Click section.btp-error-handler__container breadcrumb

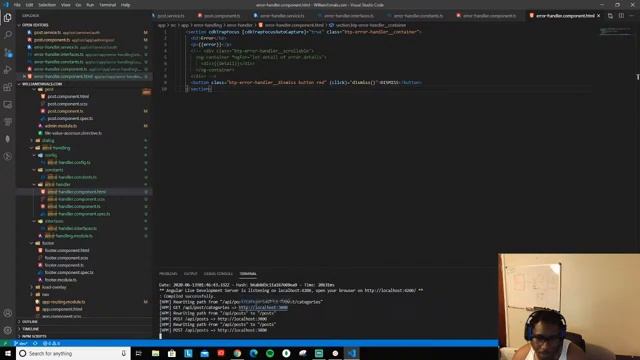pos(371,25)
